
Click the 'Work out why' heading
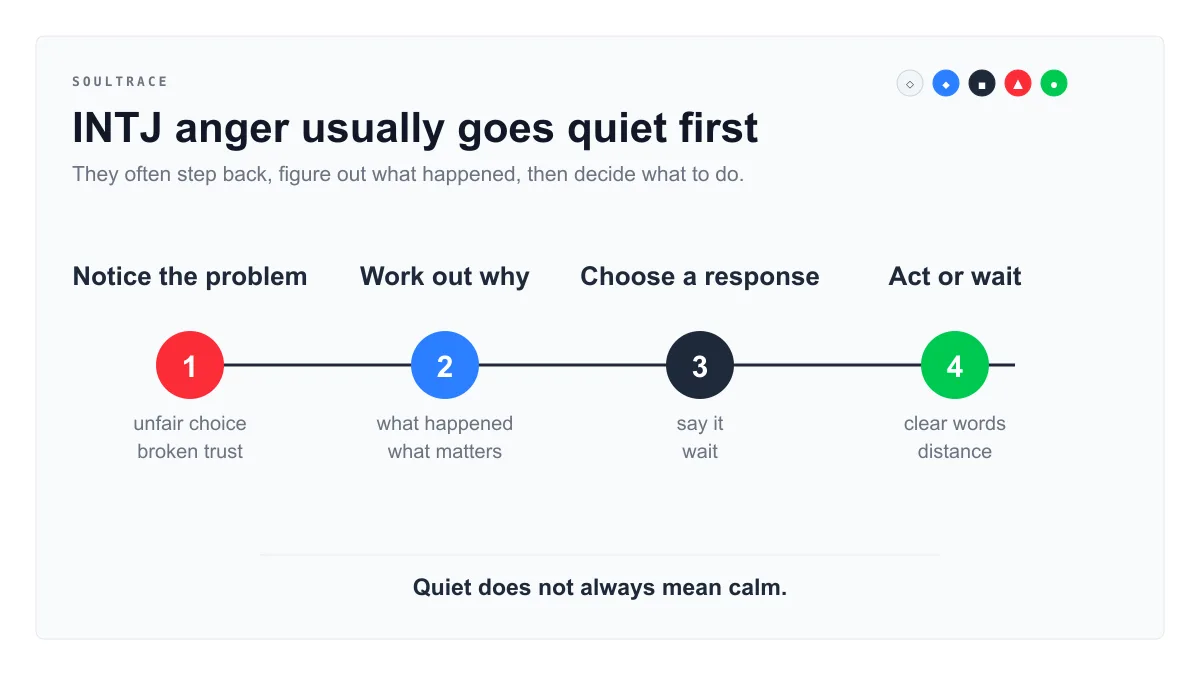[x=445, y=277]
